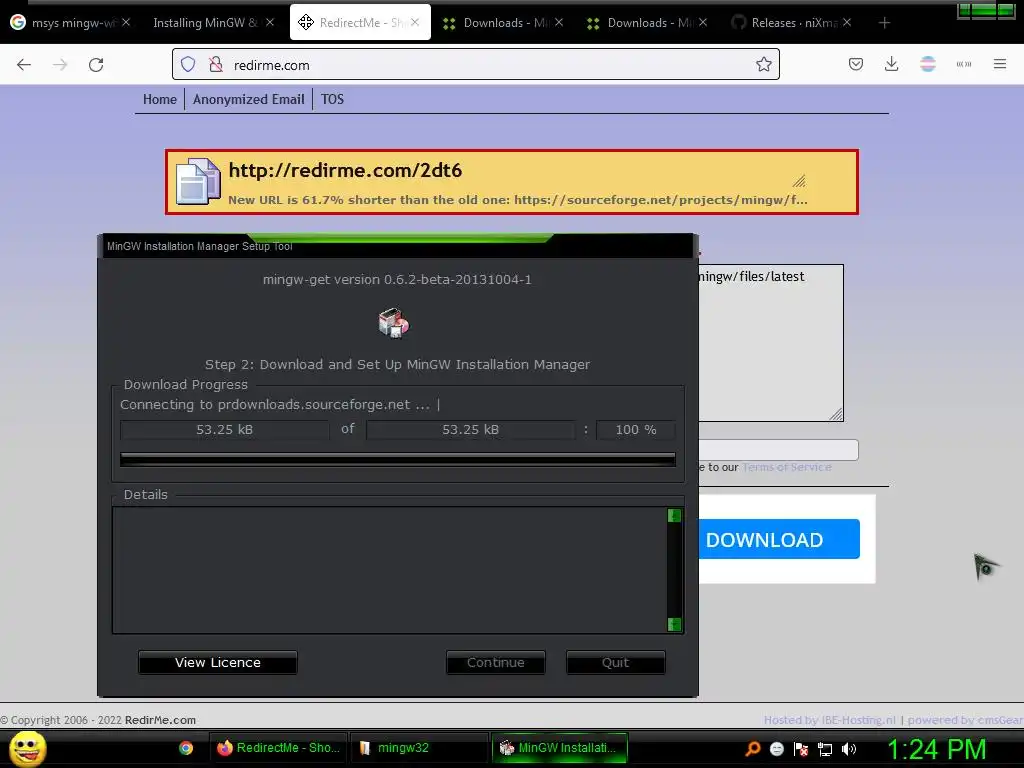Click the Details scrollbar down arrow

(x=675, y=624)
